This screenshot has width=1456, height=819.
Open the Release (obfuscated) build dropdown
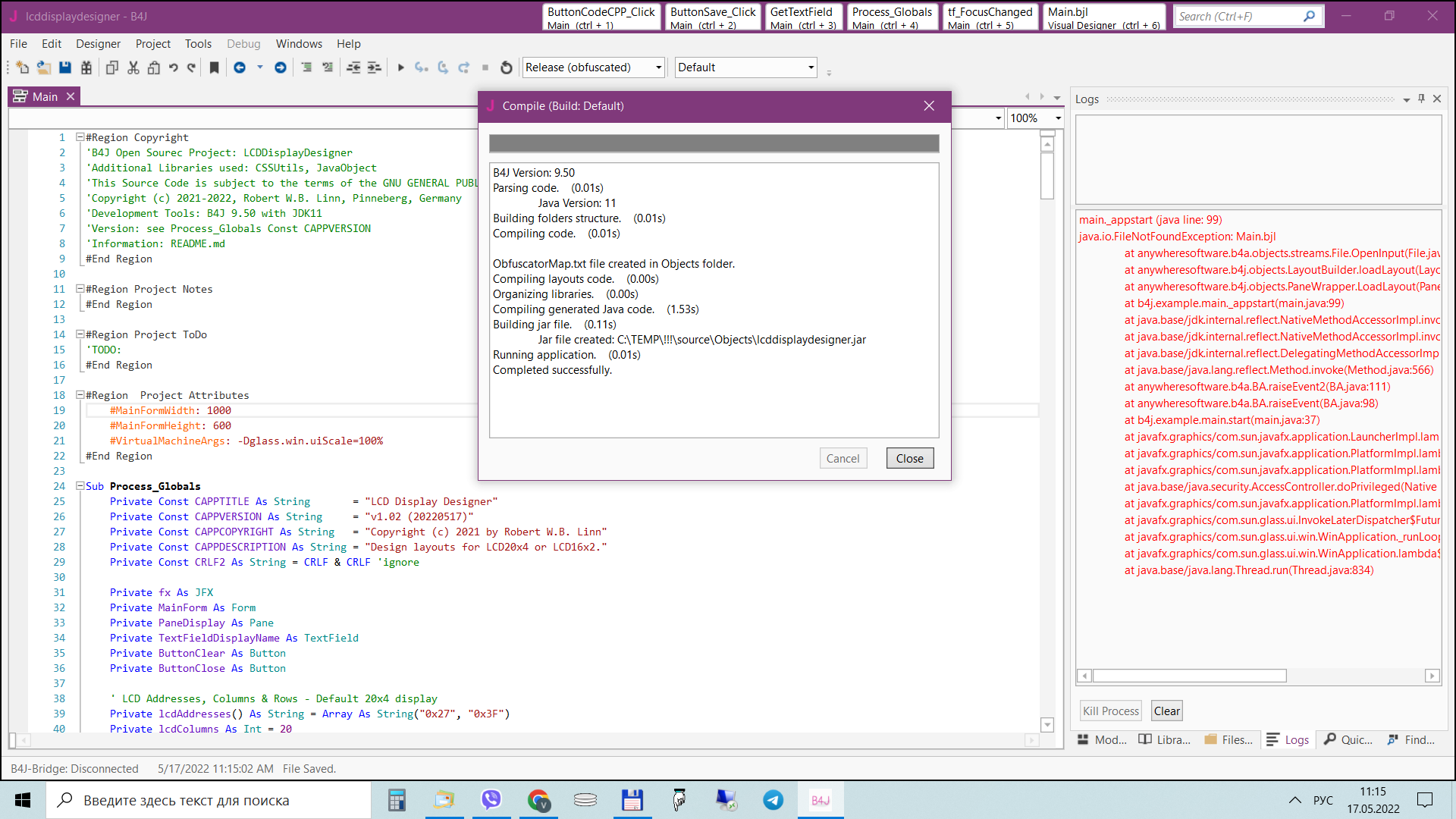click(x=658, y=67)
